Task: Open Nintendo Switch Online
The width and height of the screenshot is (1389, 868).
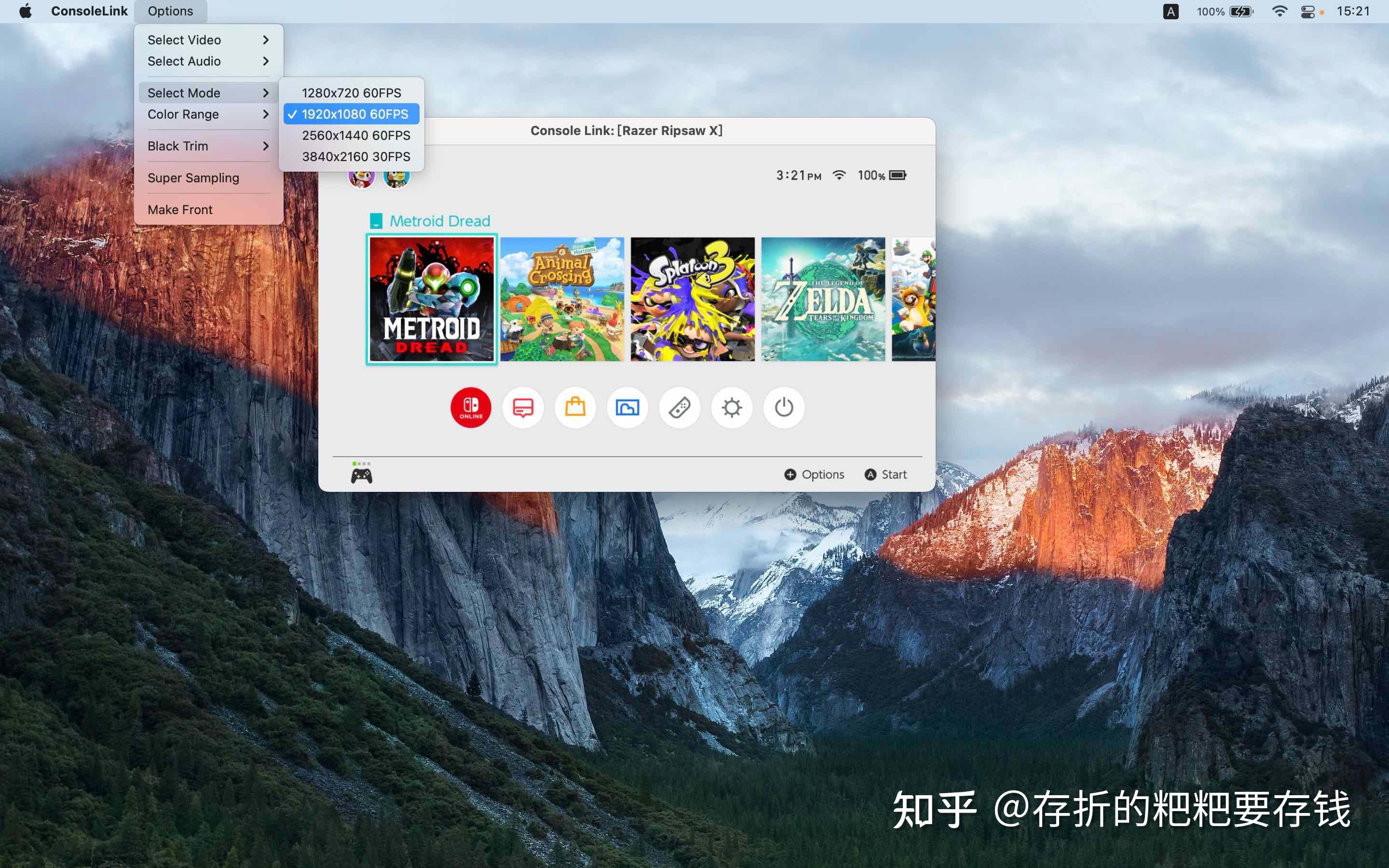Action: pyautogui.click(x=470, y=407)
